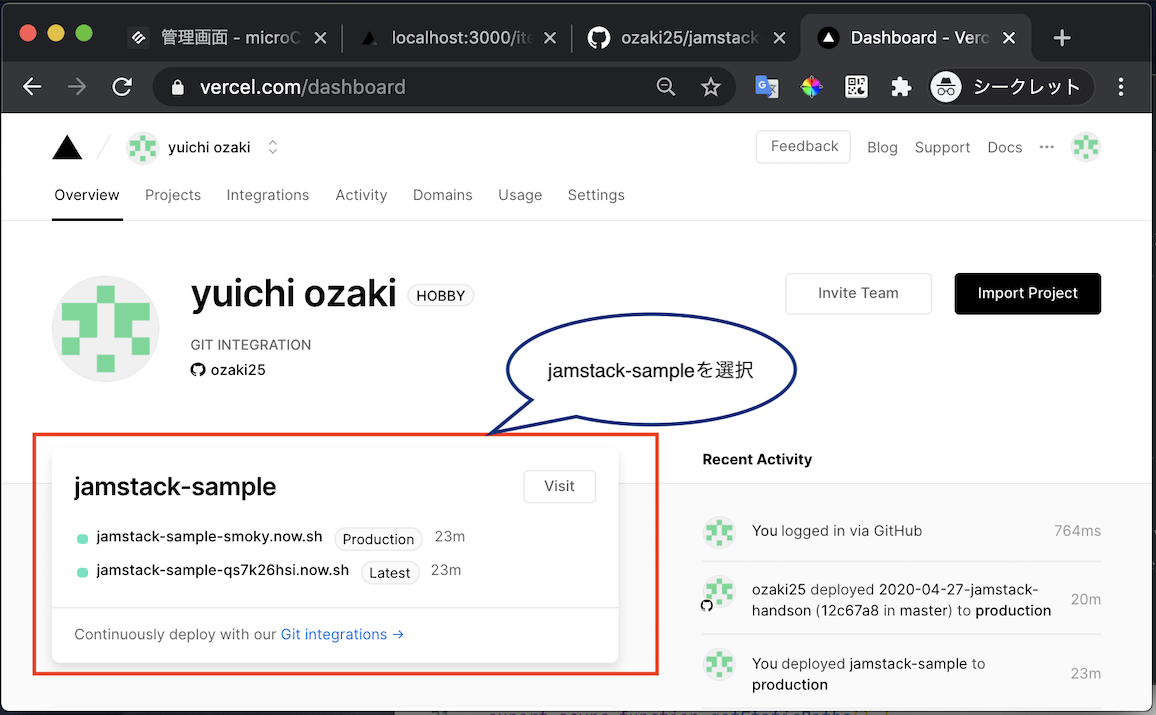The image size is (1156, 715).
Task: Click the Visit button for jamstack-sample
Action: pyautogui.click(x=560, y=486)
